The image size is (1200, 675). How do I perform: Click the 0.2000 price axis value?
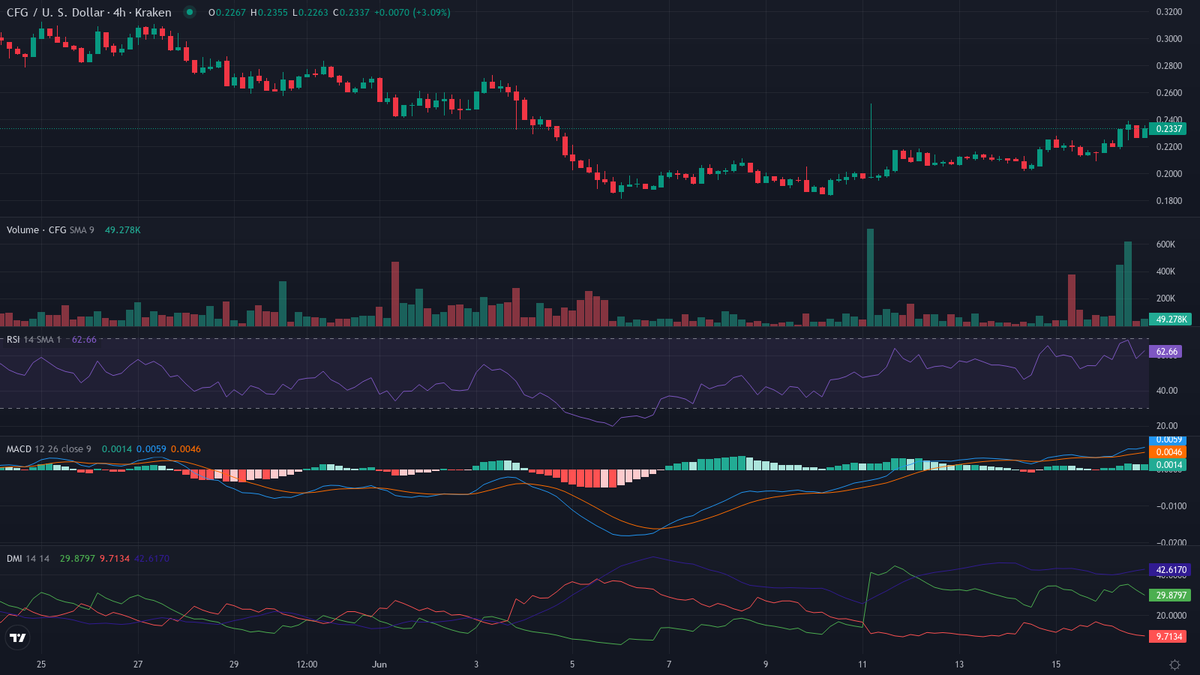coord(1168,174)
